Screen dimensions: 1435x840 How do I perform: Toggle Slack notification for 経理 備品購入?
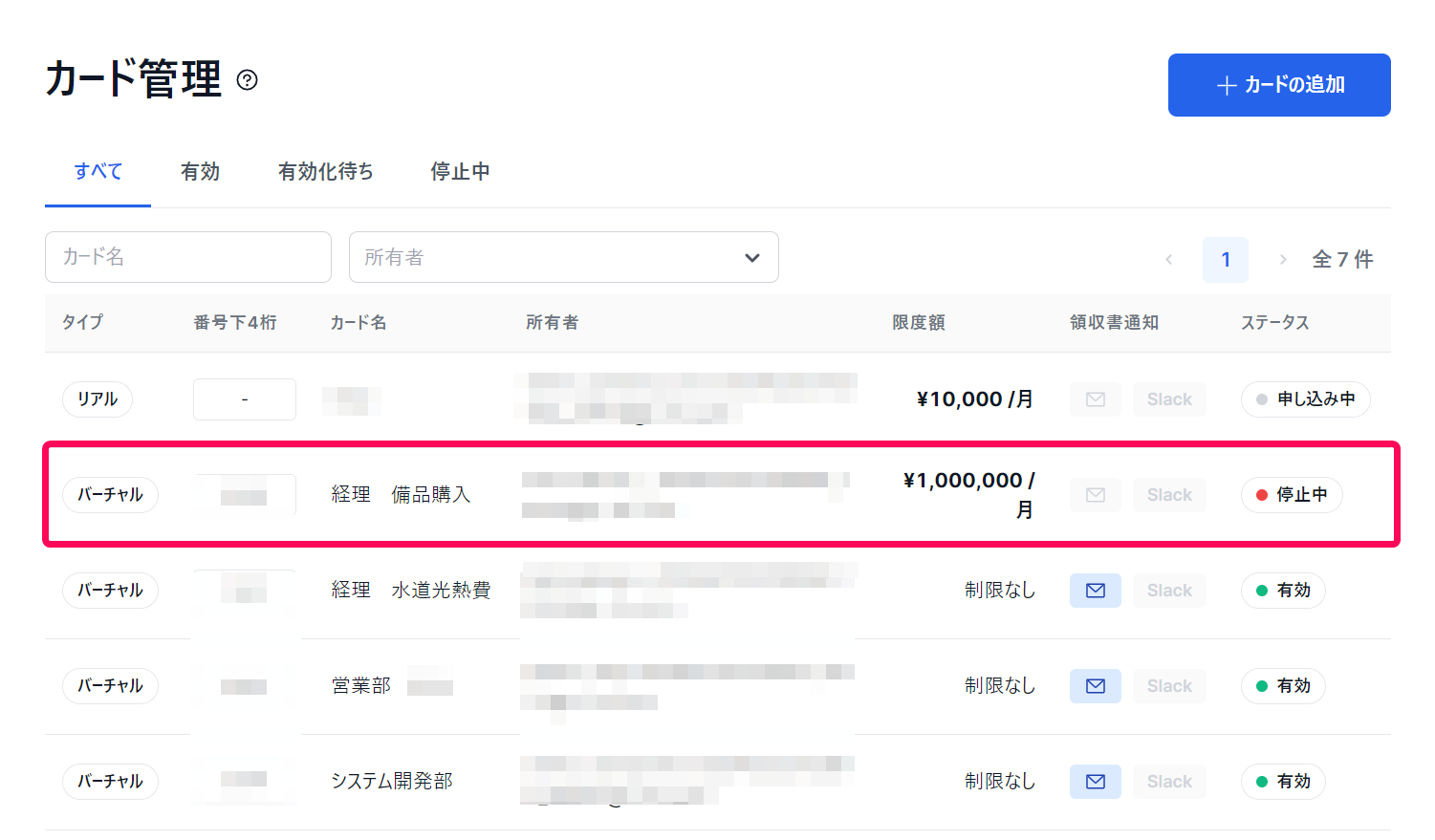(x=1169, y=495)
